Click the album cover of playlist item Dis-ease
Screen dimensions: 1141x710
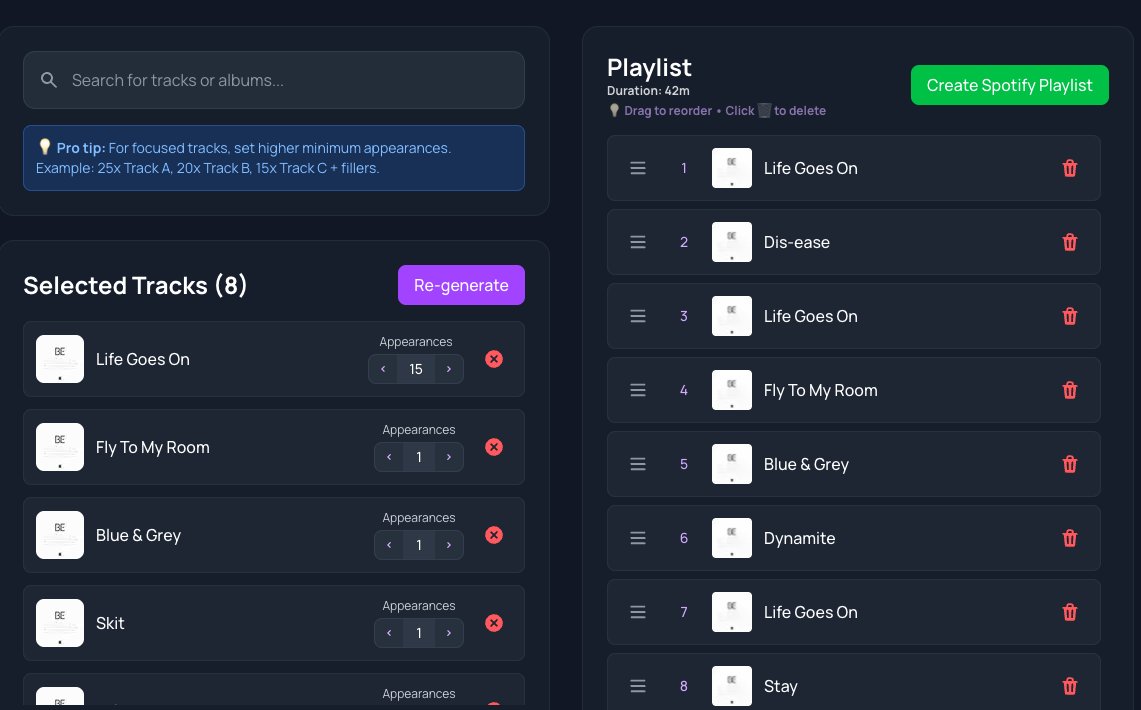[731, 242]
